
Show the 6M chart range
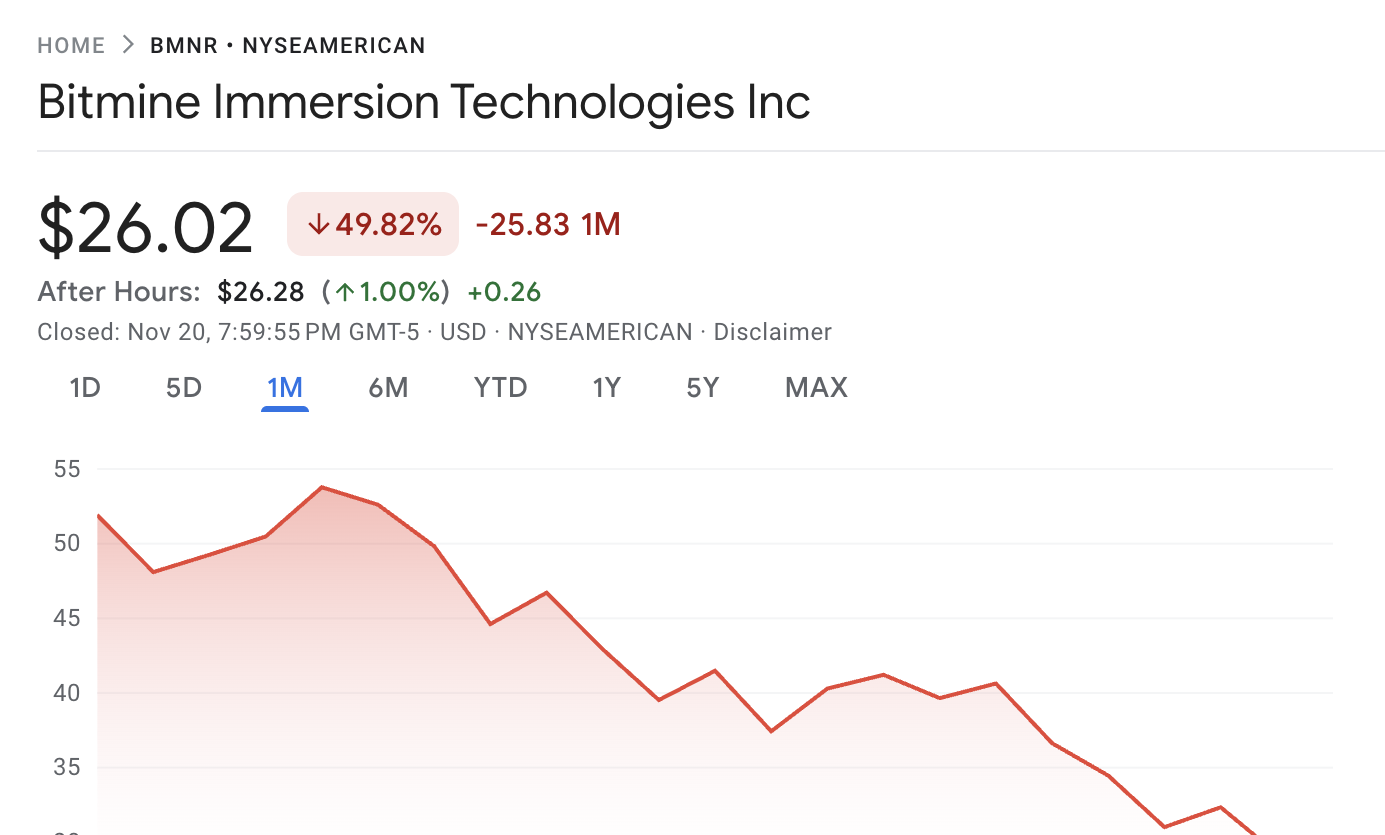tap(388, 388)
